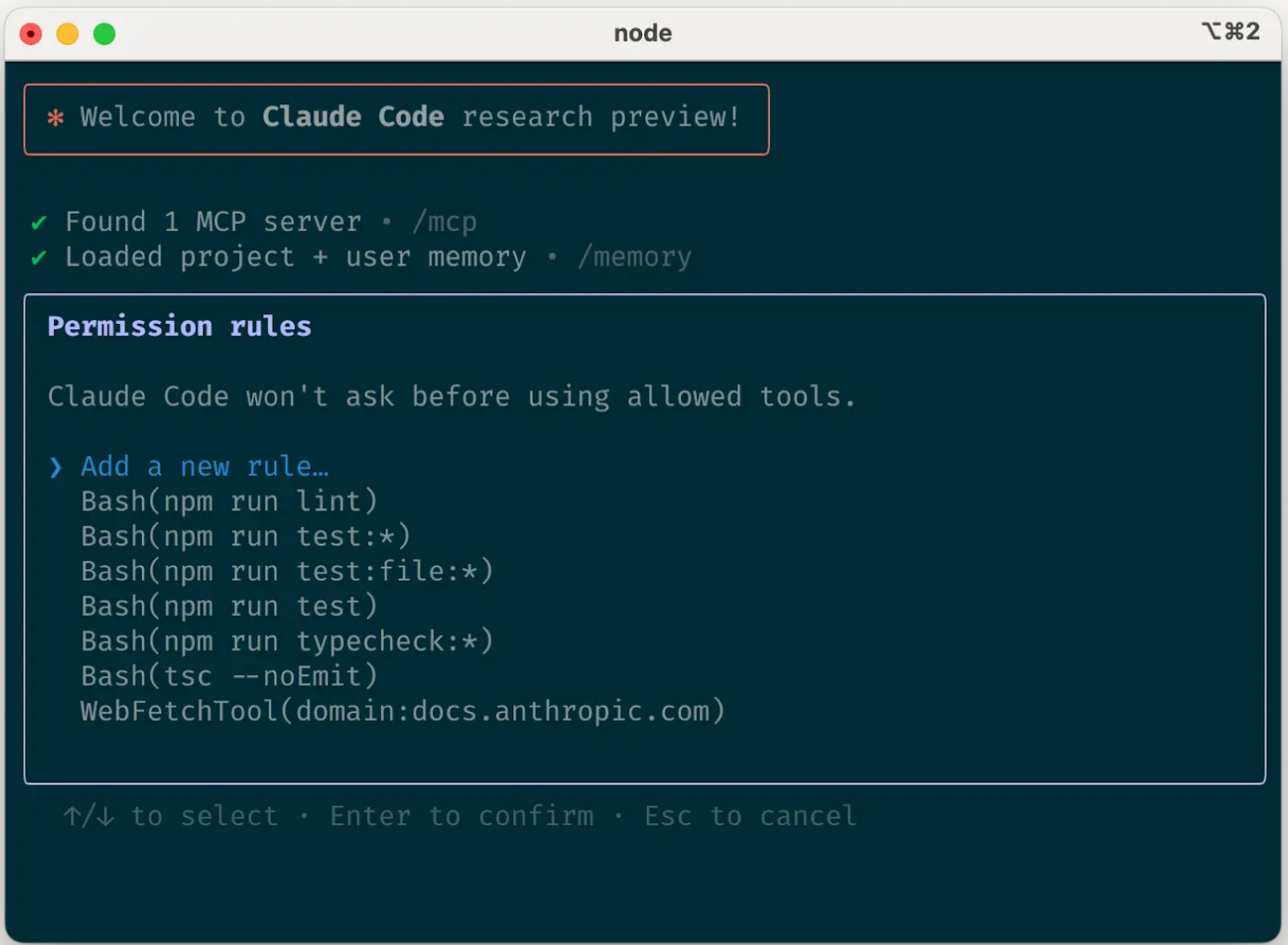
Task: Click the selection arrow cursor indicator
Action: click(x=56, y=467)
